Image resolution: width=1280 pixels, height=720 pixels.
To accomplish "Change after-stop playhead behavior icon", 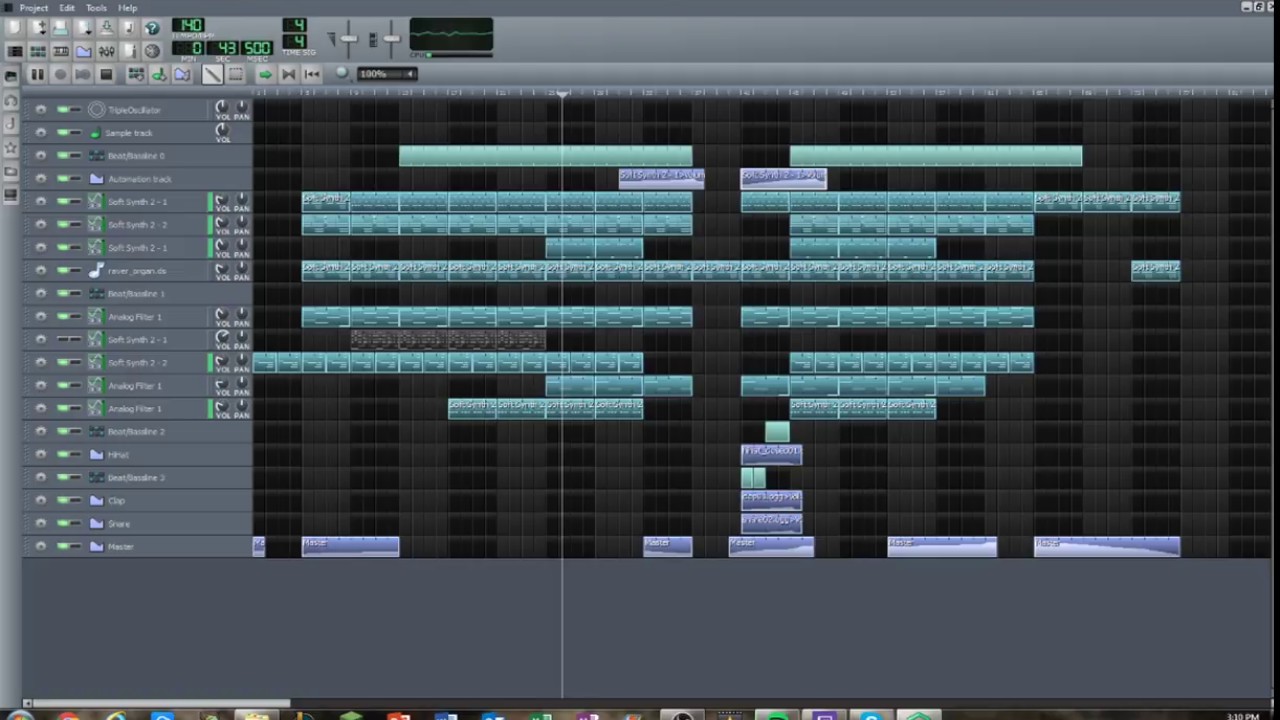I will coord(311,75).
